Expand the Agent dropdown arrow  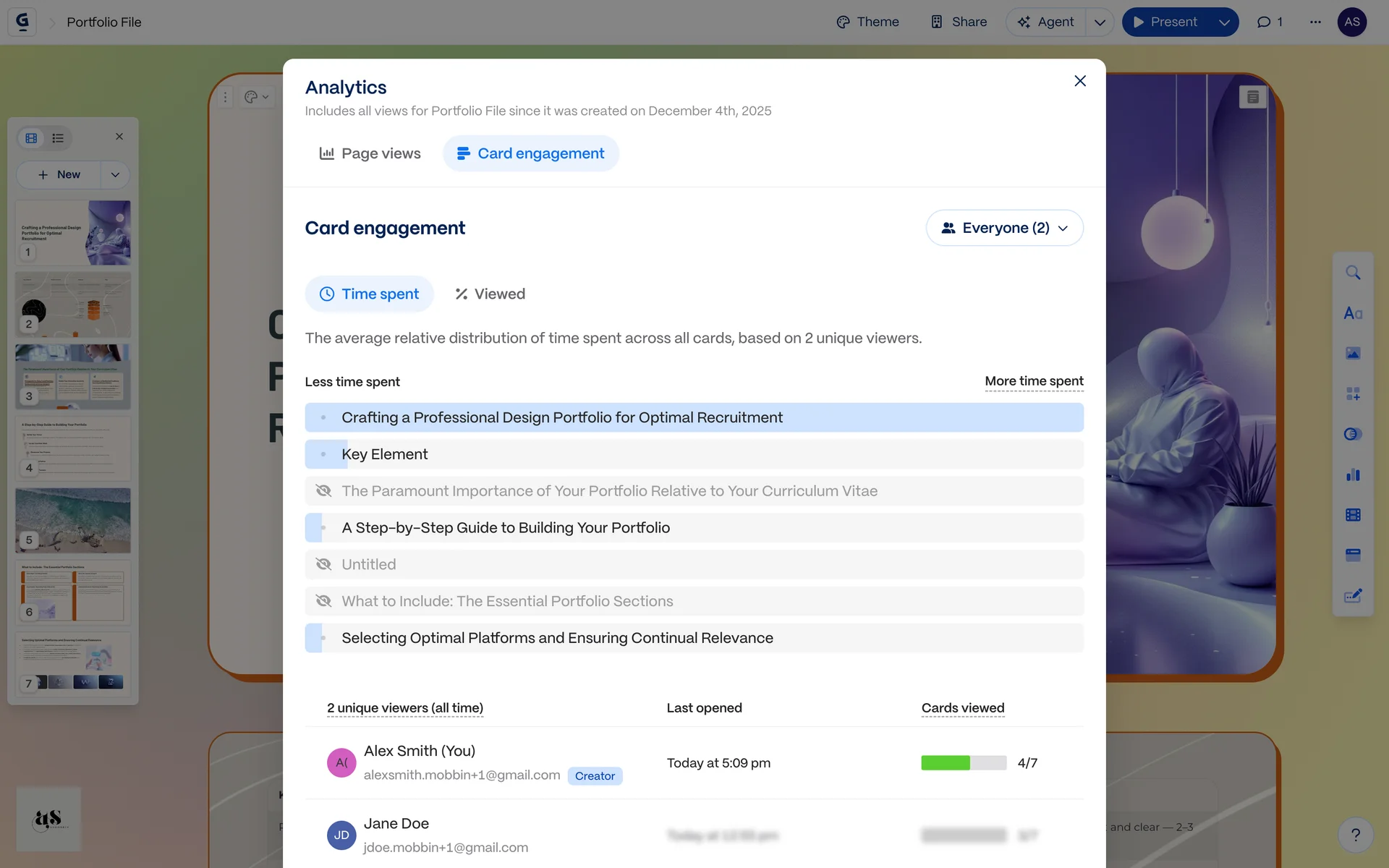point(1100,22)
